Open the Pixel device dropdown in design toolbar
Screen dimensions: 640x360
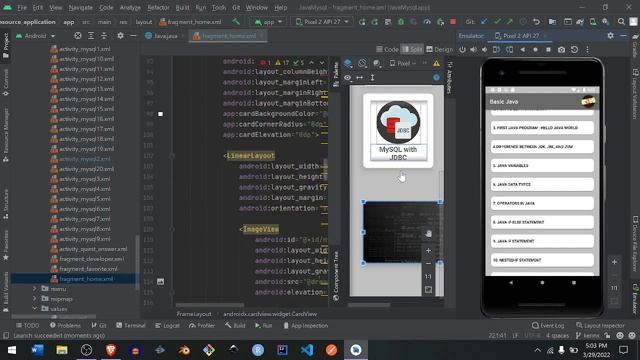(403, 63)
